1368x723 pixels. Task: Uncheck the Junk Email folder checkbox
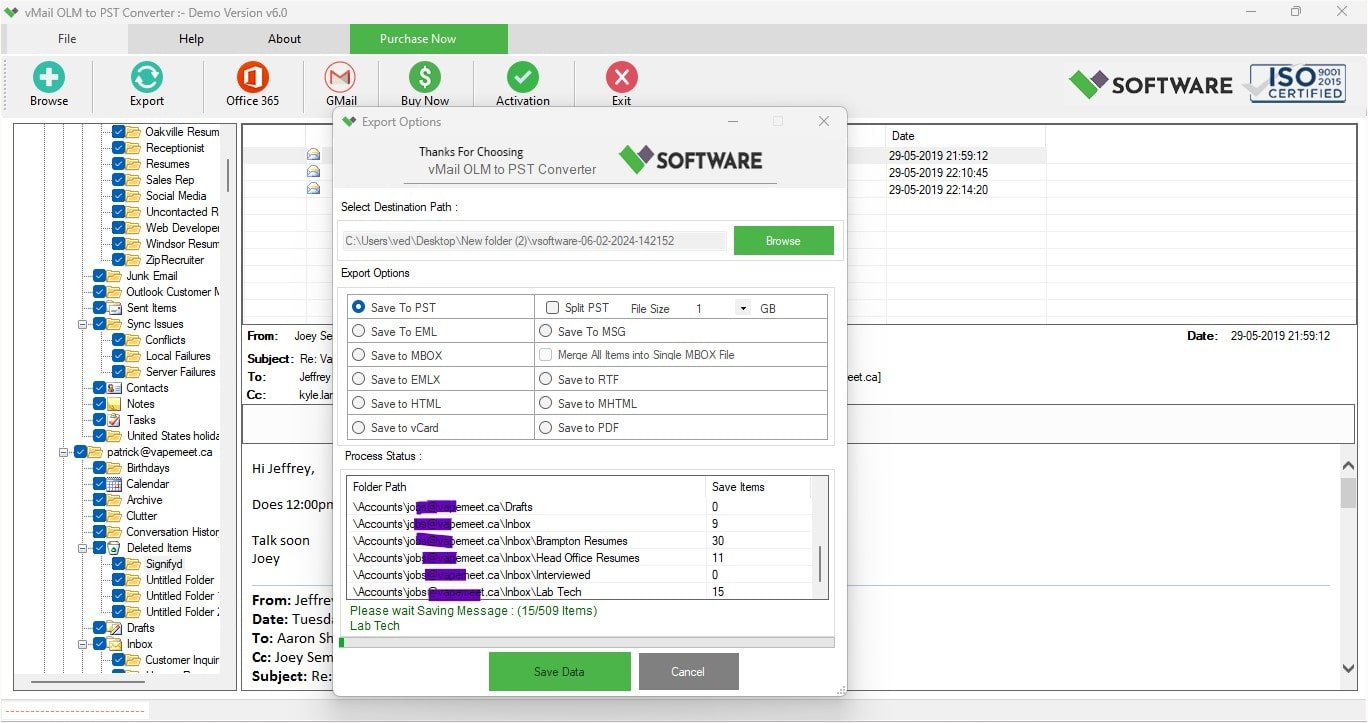coord(100,276)
